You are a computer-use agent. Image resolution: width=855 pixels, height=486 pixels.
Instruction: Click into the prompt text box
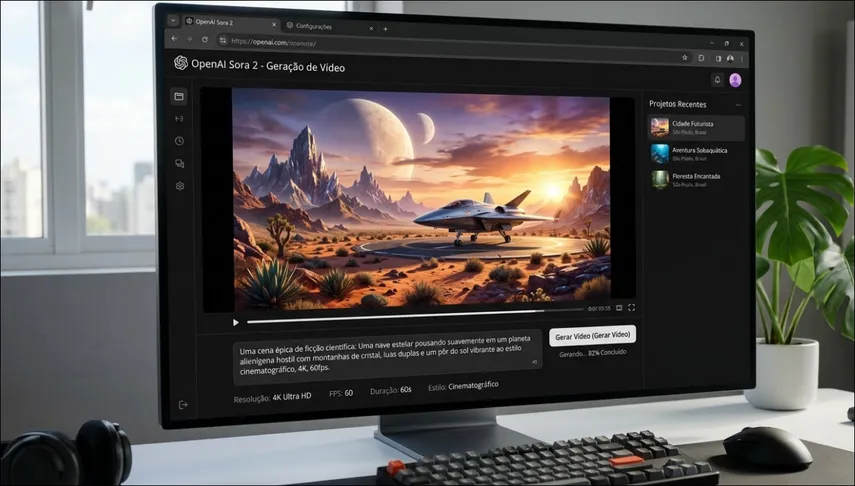click(387, 356)
